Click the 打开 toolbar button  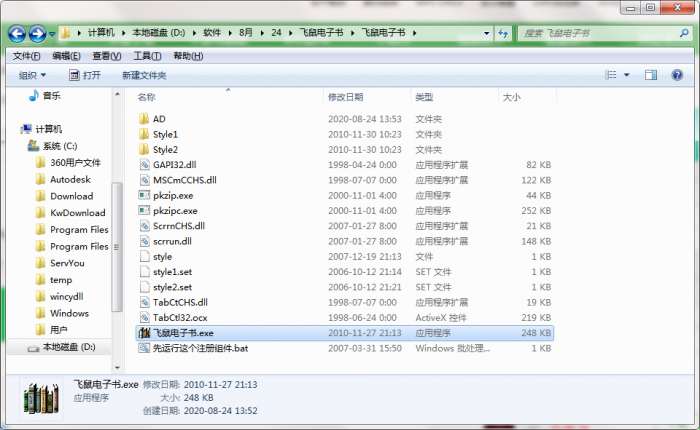click(85, 75)
